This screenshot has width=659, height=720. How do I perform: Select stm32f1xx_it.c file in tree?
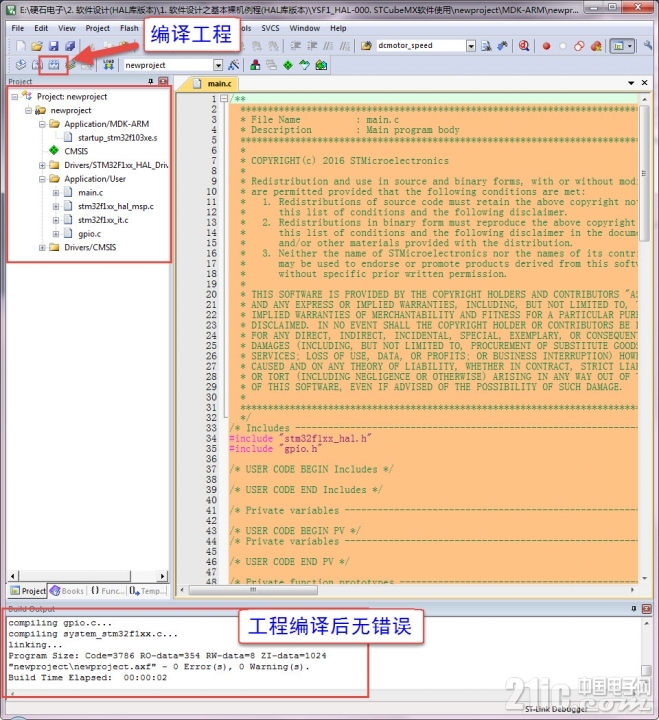pos(103,220)
